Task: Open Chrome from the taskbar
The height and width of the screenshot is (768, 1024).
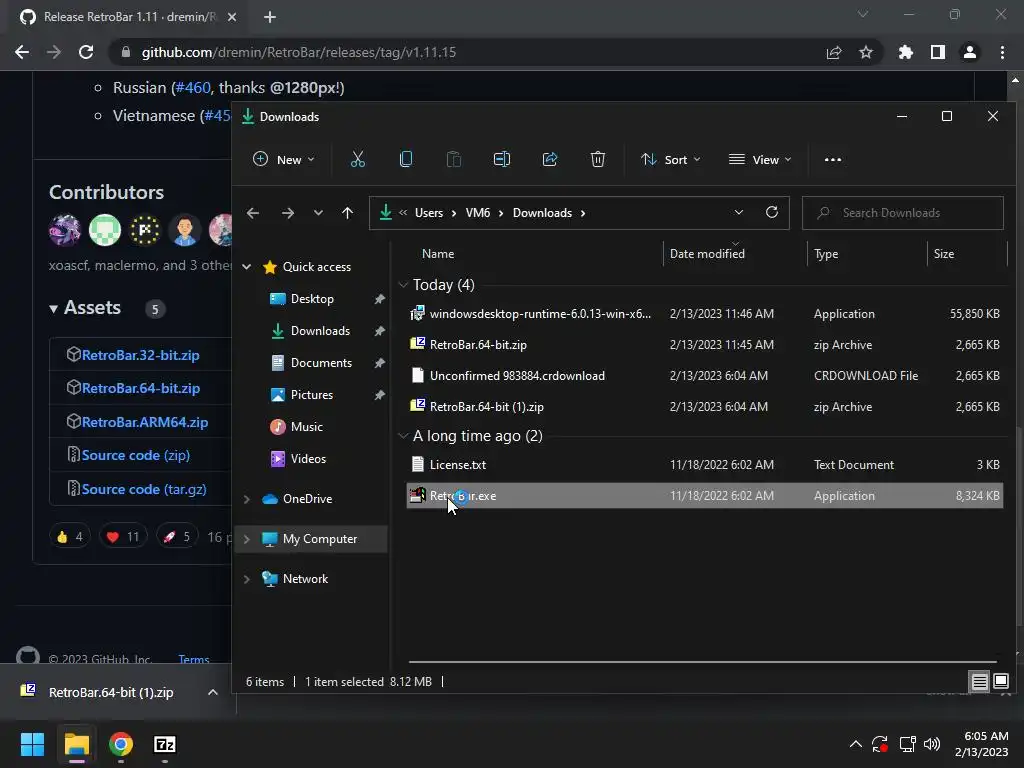Action: tap(121, 744)
